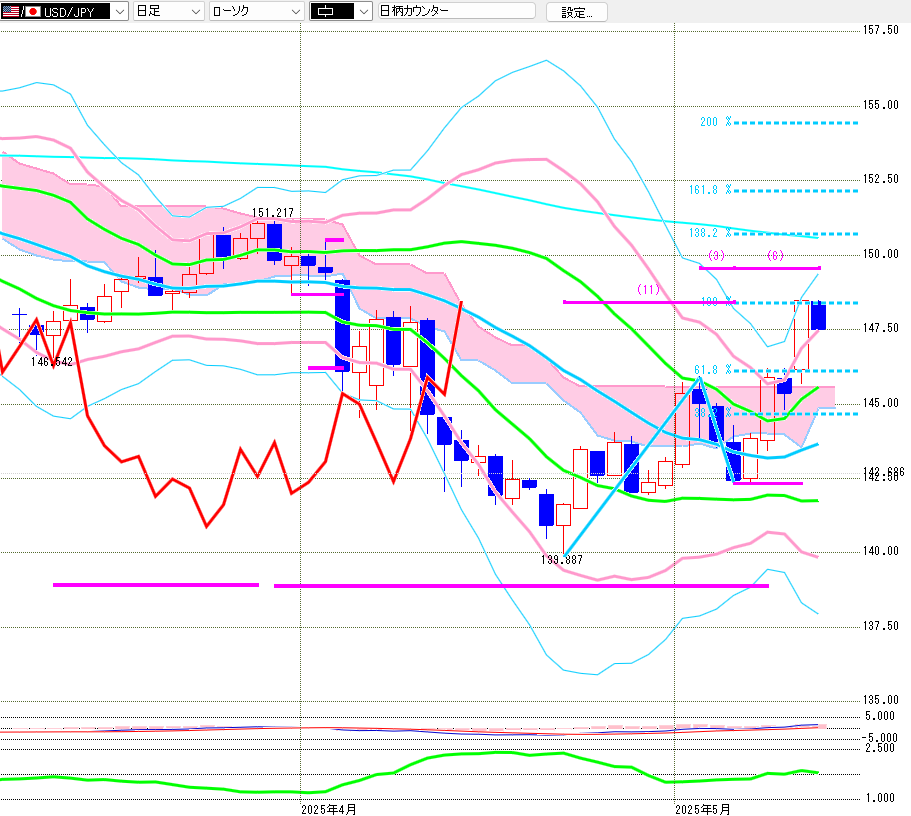Click the (11) day-count label
The image size is (911, 816).
[x=648, y=289]
